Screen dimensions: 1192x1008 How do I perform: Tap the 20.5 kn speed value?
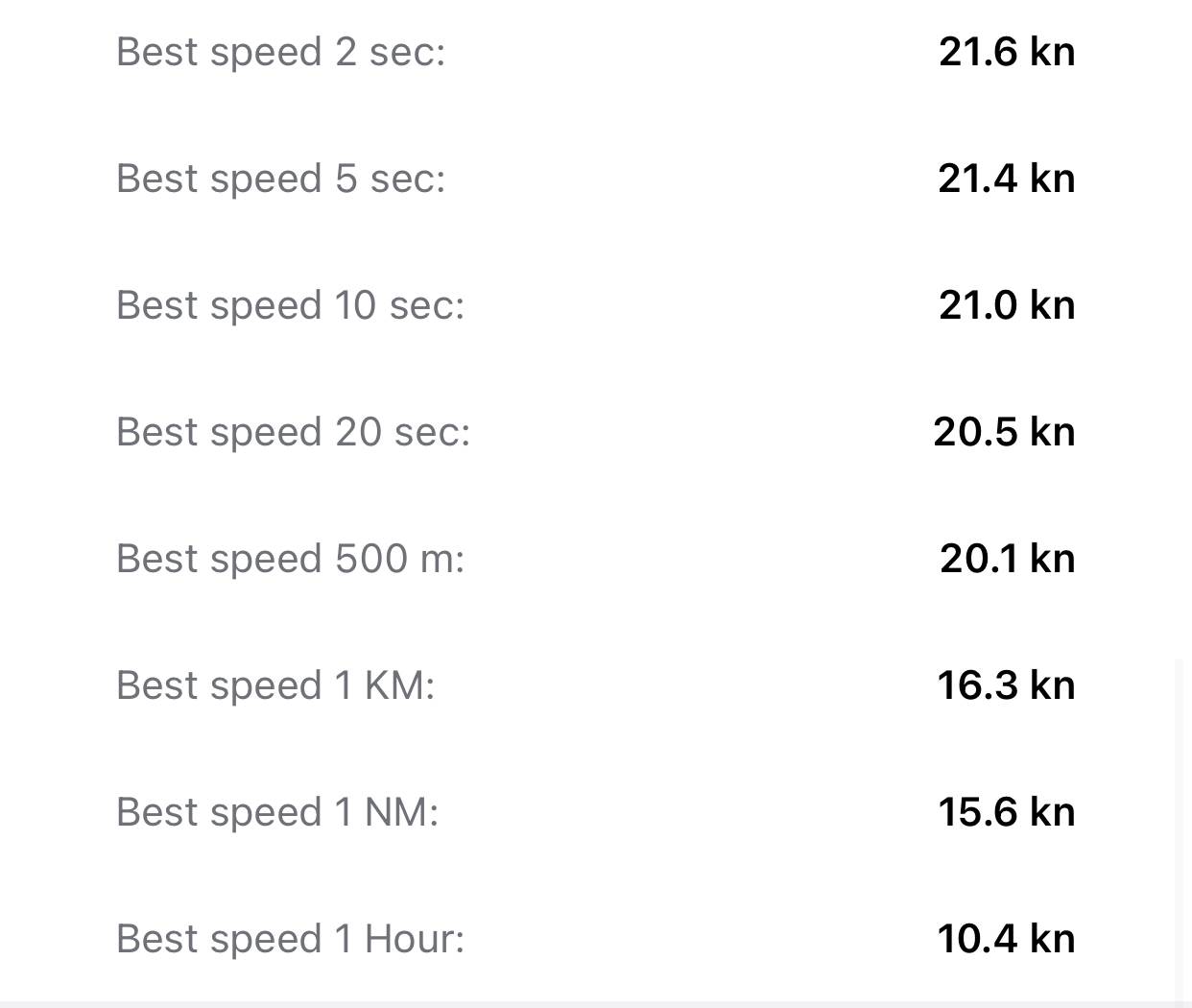pos(1004,432)
